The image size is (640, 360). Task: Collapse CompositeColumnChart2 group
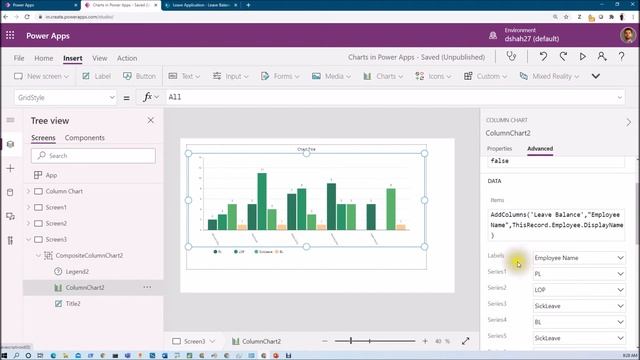[x=38, y=256]
